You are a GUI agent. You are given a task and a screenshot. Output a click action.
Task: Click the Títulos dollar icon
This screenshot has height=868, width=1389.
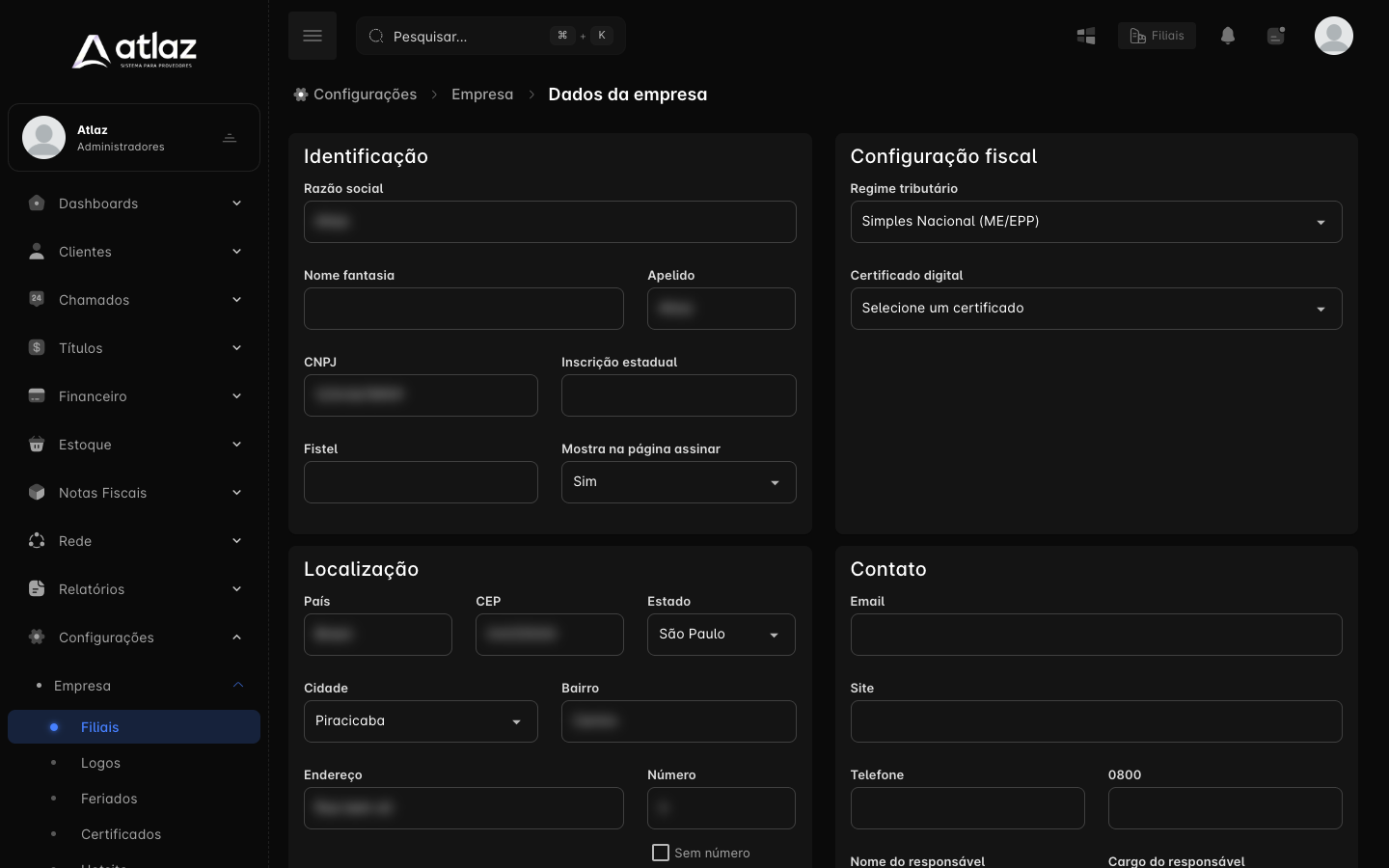pyautogui.click(x=37, y=347)
